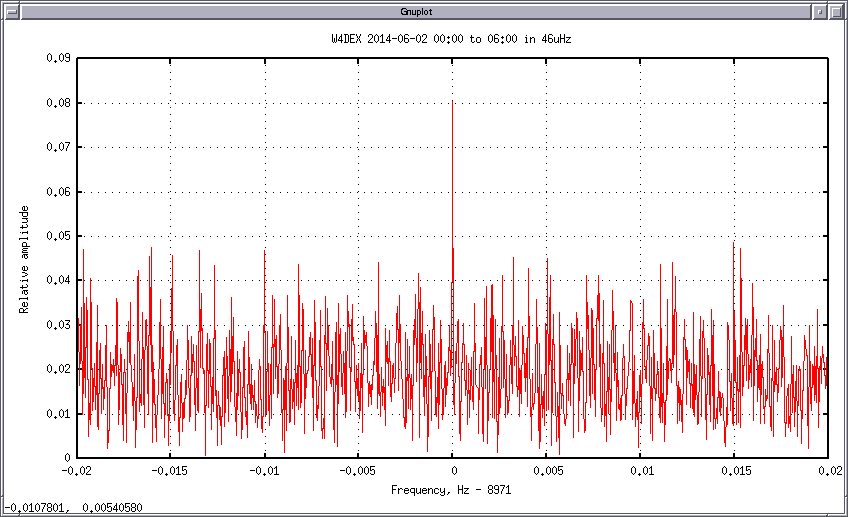The width and height of the screenshot is (848, 517).
Task: Click the x-axis tick label -0.005
Action: coord(358,470)
